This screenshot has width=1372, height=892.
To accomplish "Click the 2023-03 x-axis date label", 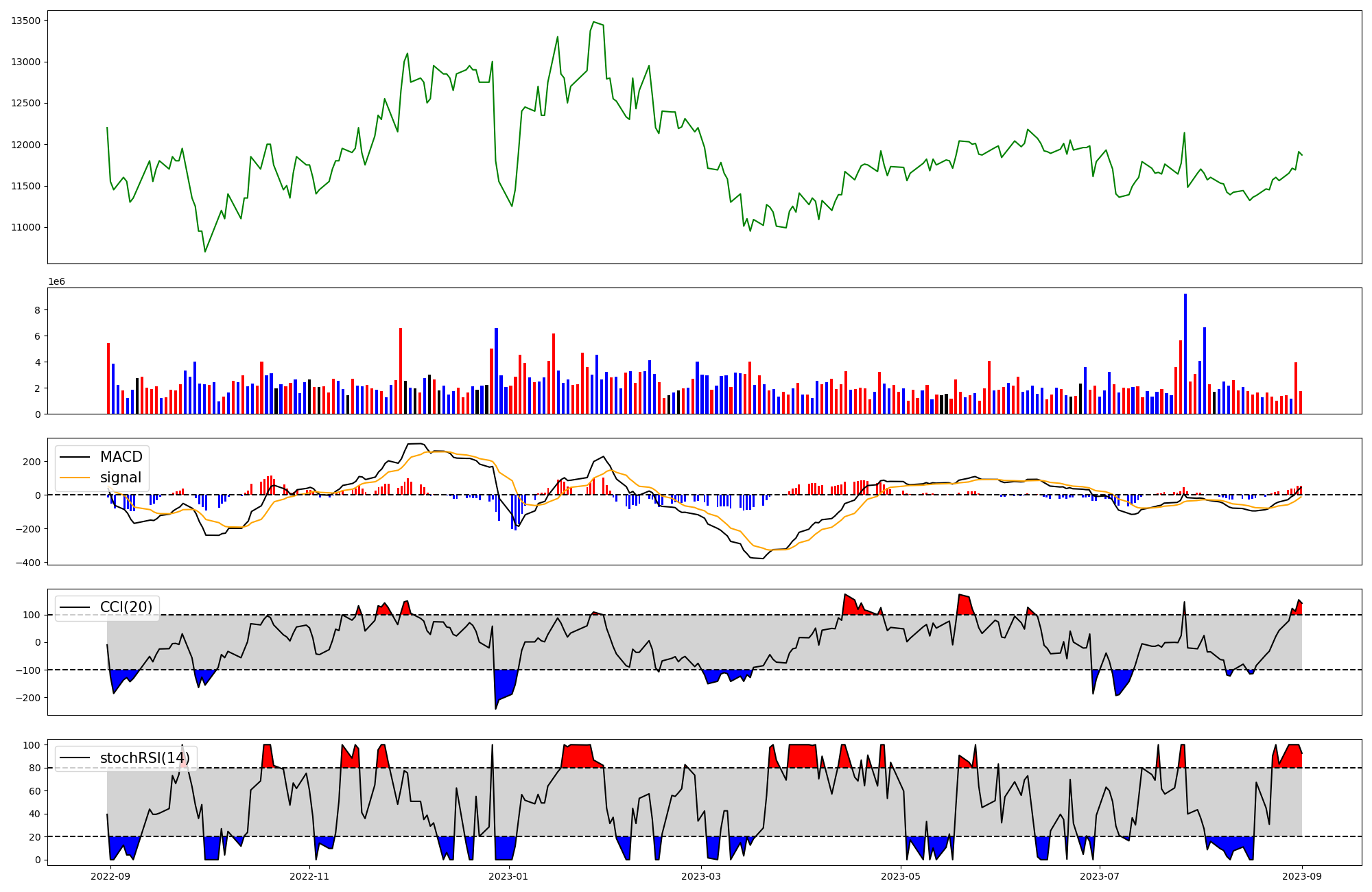I will [x=701, y=876].
